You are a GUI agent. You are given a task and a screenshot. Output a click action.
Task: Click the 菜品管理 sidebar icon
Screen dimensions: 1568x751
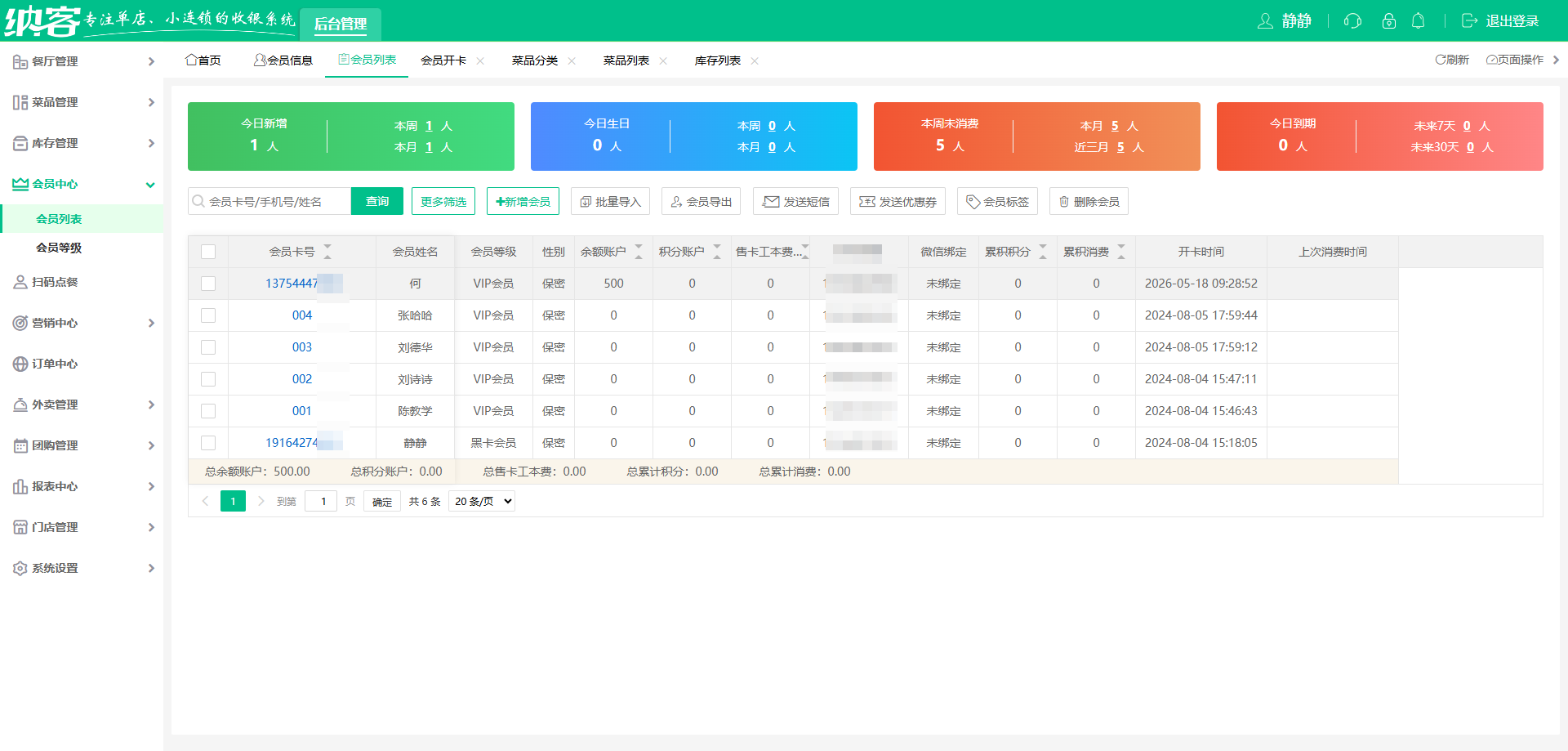(20, 102)
